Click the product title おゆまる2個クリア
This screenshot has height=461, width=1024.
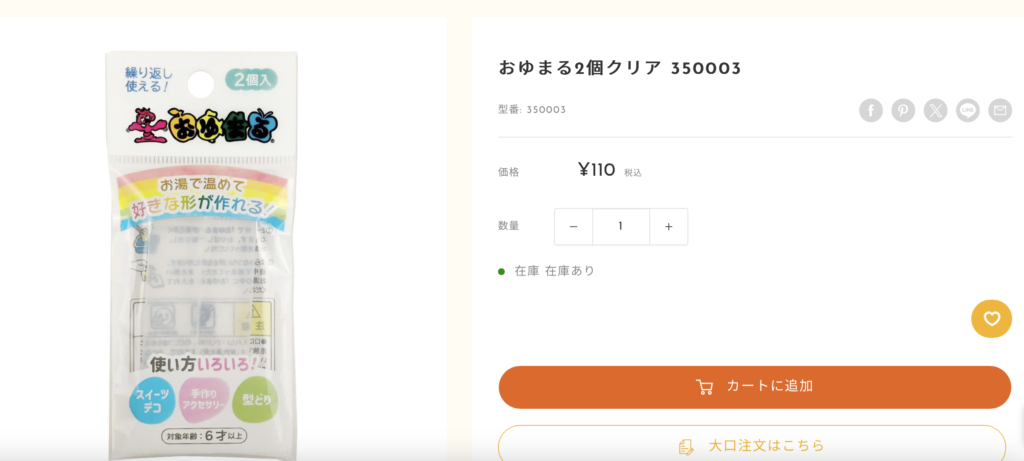tap(619, 68)
